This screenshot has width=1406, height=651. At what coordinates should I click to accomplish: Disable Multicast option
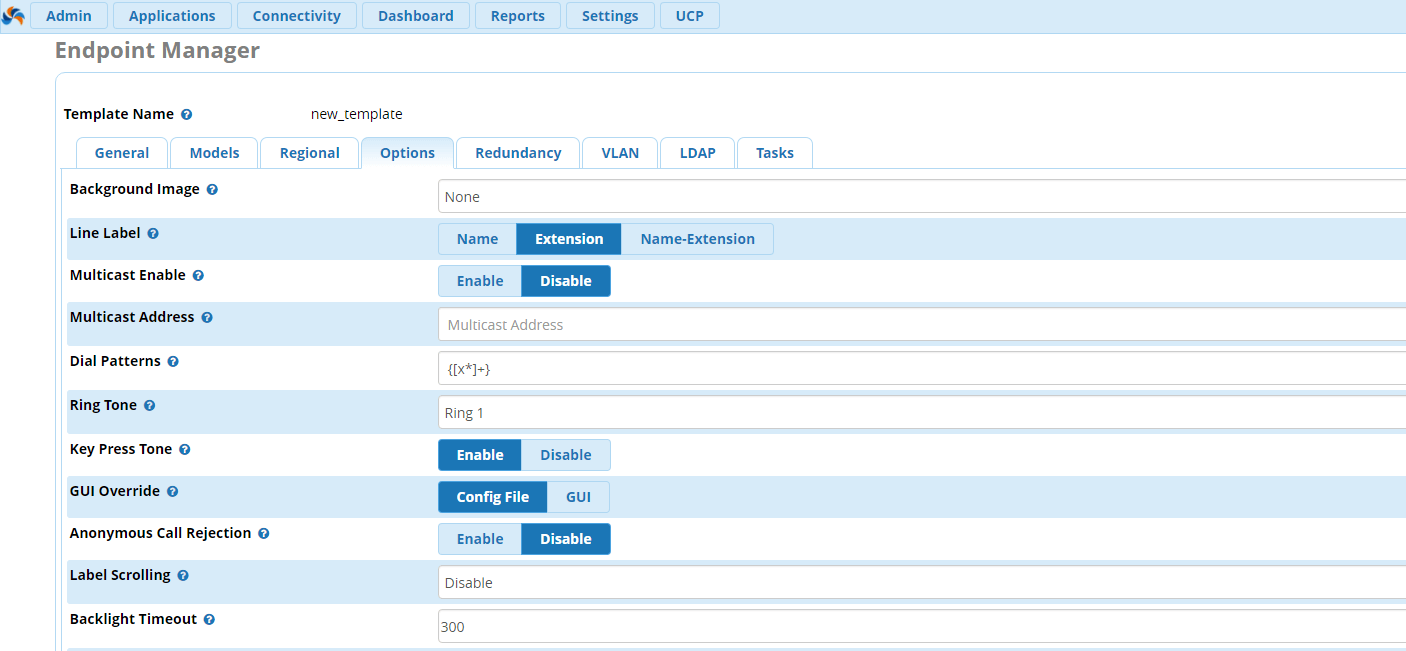pyautogui.click(x=566, y=281)
